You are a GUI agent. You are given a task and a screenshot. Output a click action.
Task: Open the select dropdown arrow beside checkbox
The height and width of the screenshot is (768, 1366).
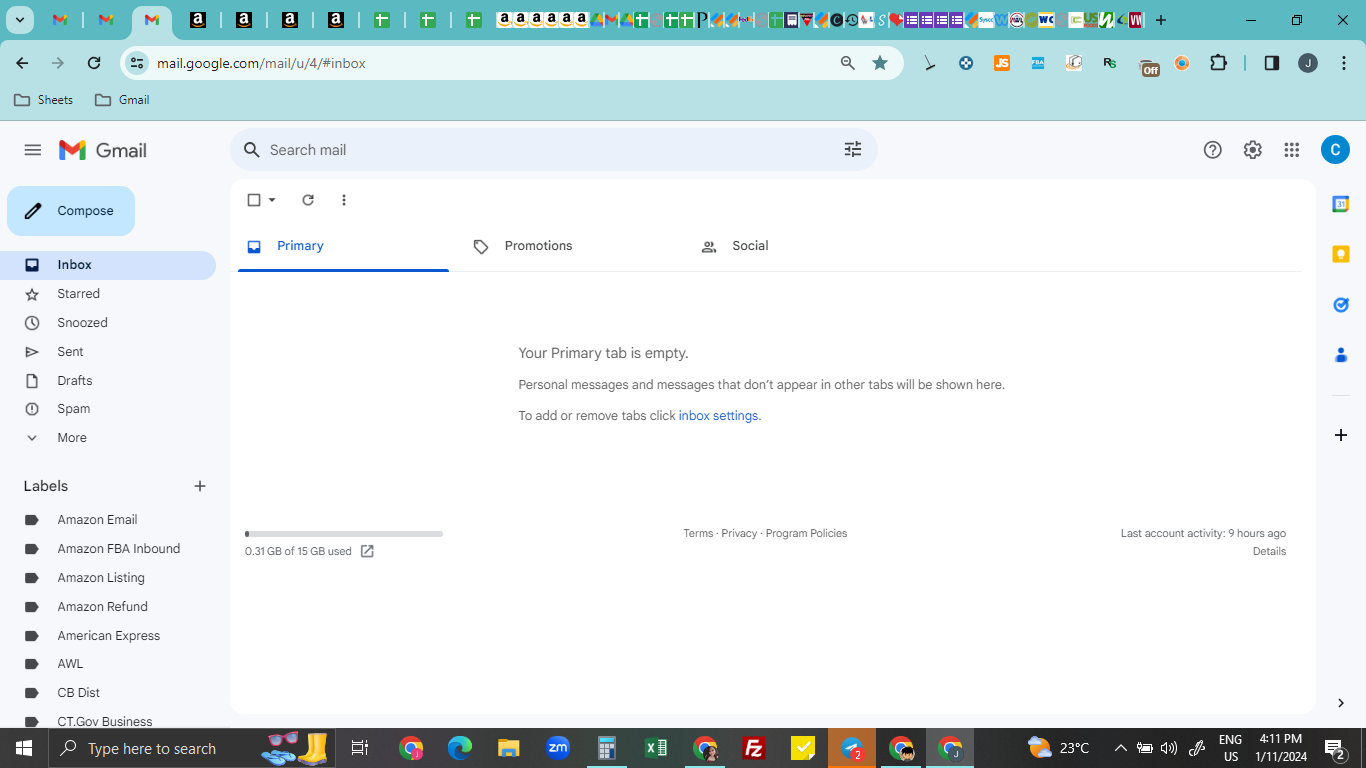(x=272, y=200)
